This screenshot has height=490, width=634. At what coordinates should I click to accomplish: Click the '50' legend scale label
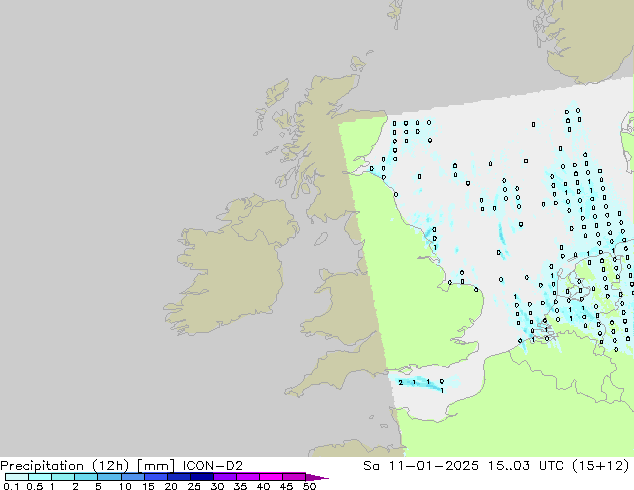pos(309,486)
